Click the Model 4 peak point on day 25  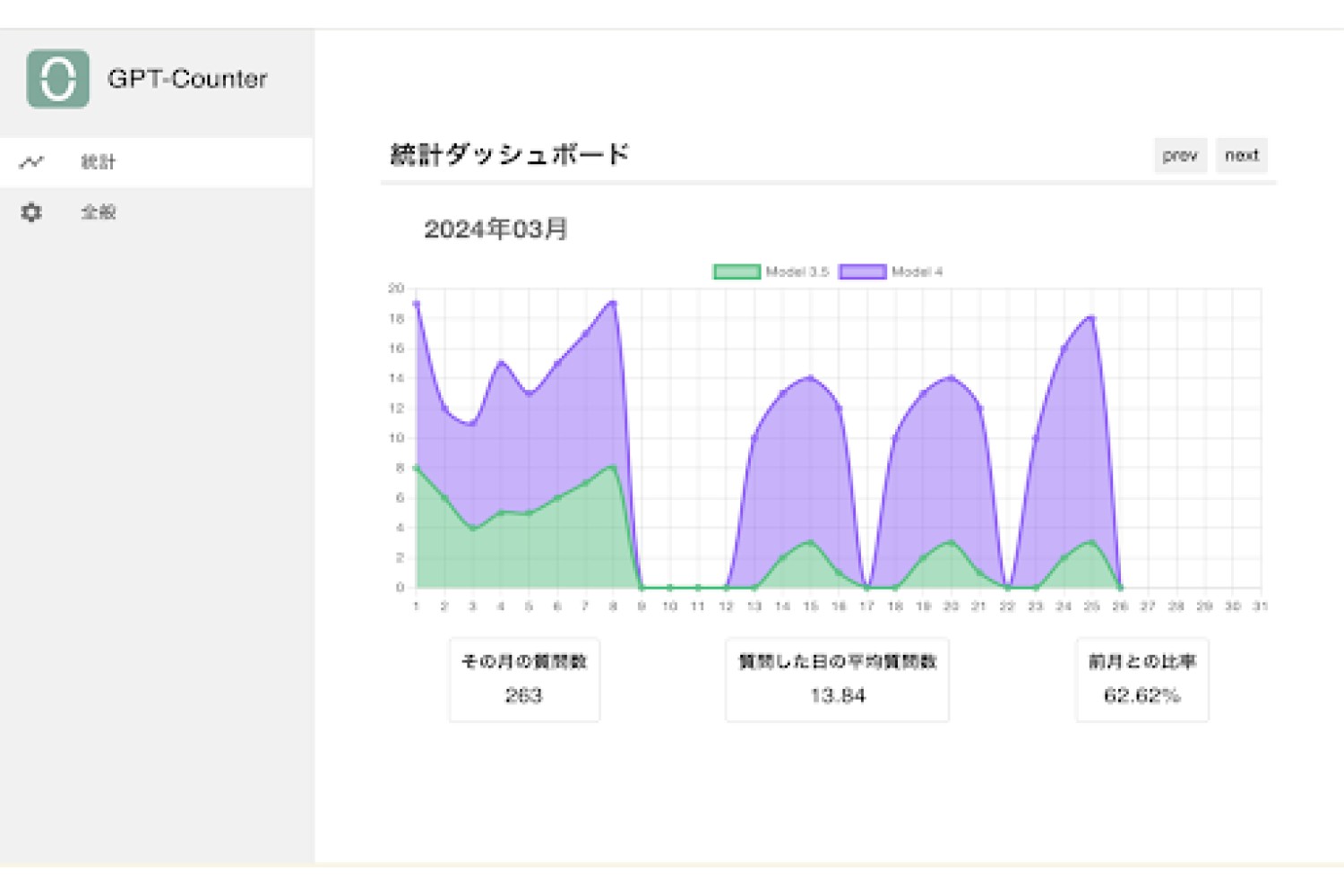pyautogui.click(x=1091, y=318)
